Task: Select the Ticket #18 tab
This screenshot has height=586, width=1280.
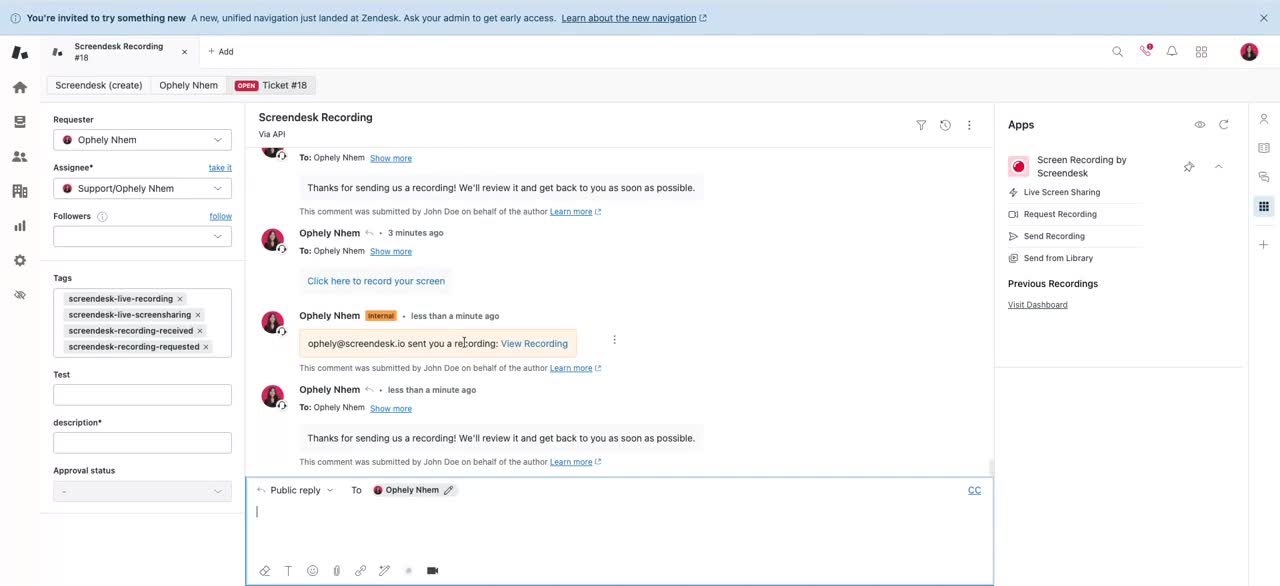Action: click(x=272, y=85)
